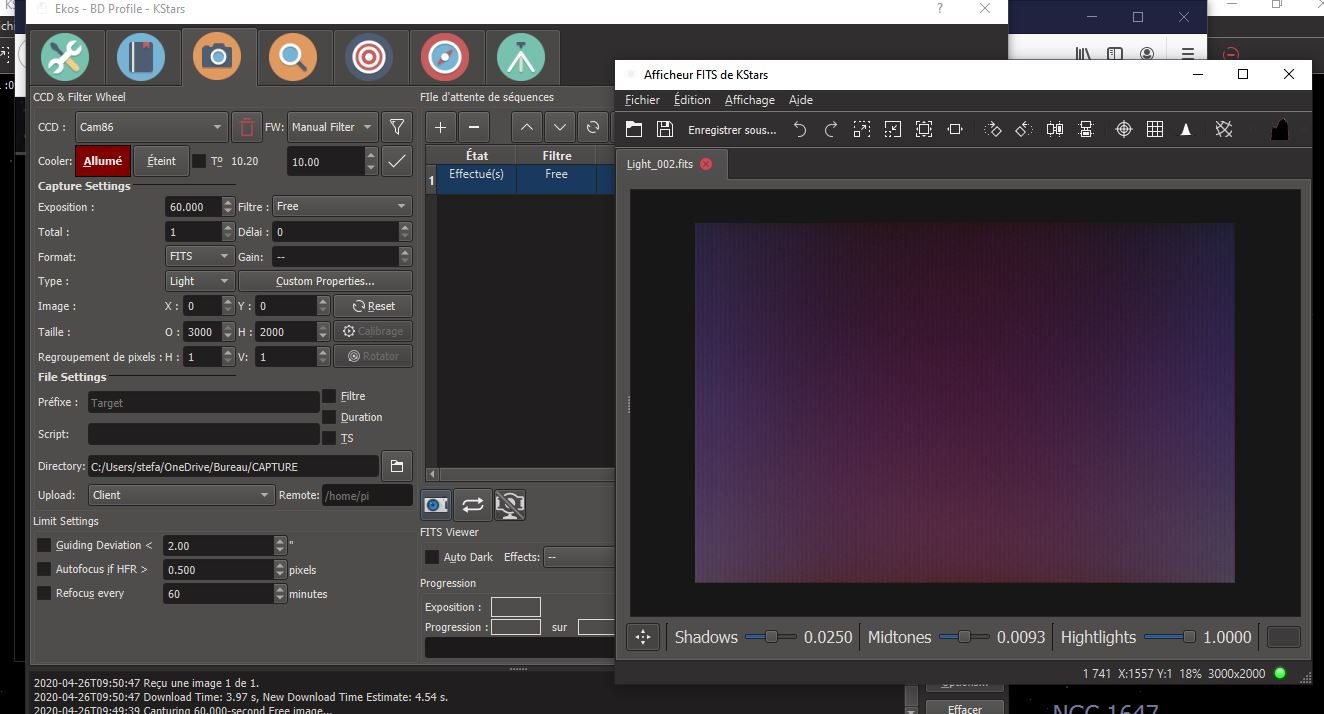1324x714 pixels.
Task: Open the Guide bullseye module
Action: click(369, 57)
